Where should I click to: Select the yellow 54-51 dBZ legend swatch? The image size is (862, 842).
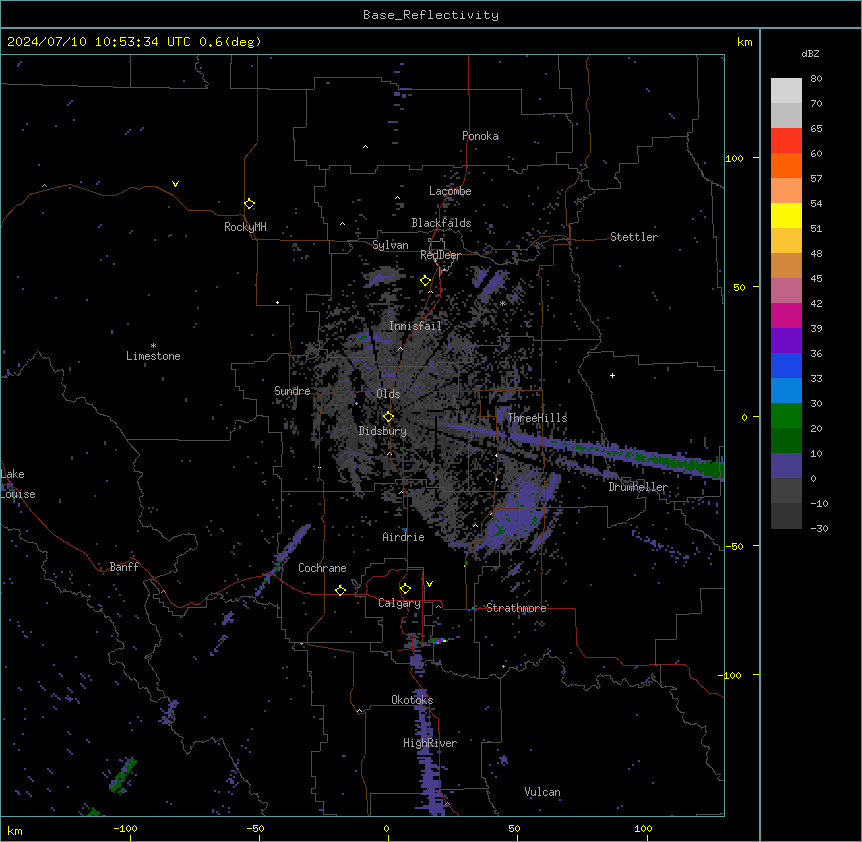(x=786, y=215)
